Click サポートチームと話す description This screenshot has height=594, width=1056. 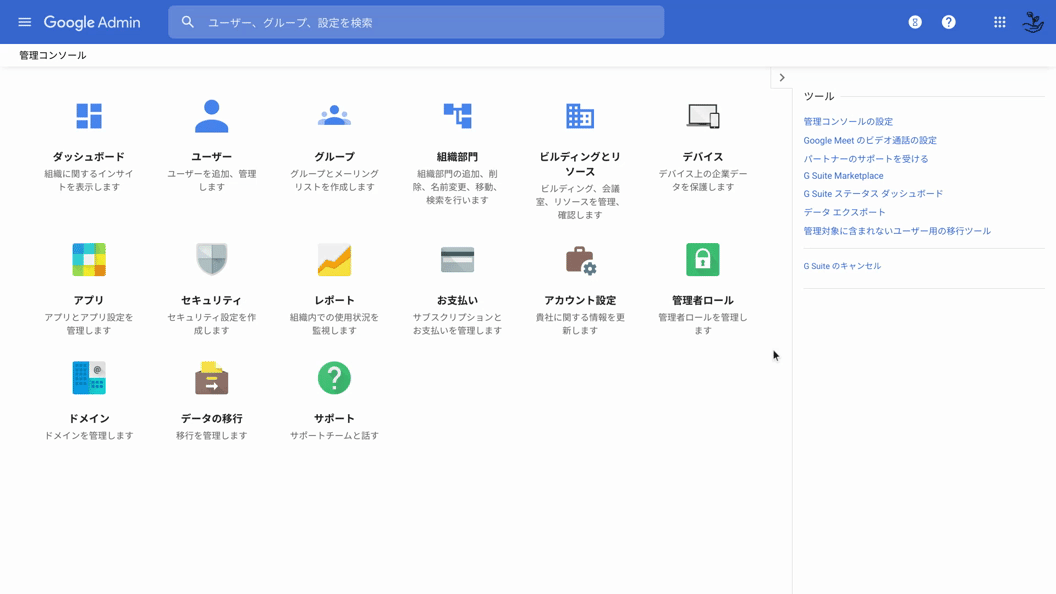click(334, 436)
